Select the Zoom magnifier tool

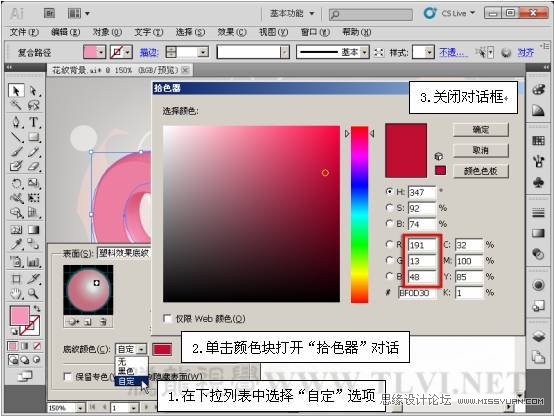coord(34,293)
